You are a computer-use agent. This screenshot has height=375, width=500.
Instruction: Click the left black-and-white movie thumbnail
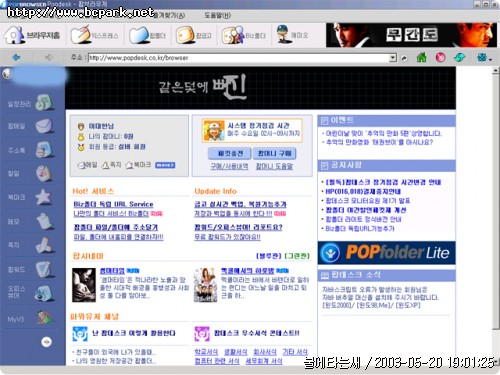(x=84, y=285)
